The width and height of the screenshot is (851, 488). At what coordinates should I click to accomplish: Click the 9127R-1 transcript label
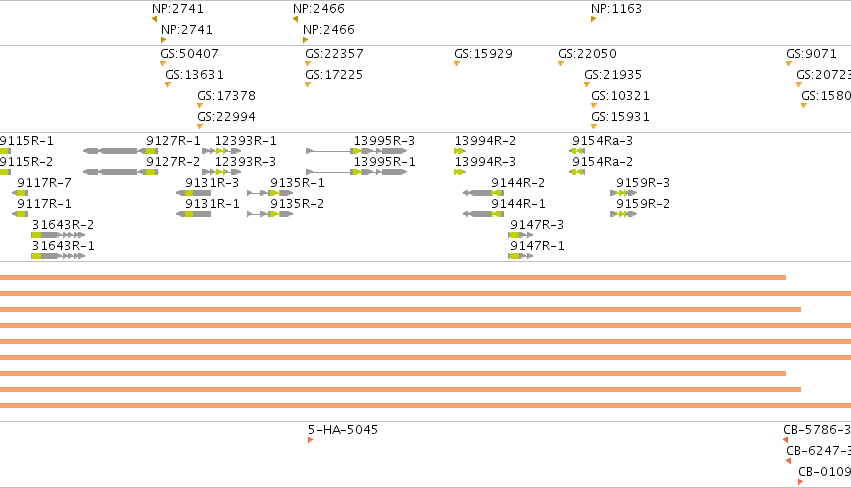[173, 141]
